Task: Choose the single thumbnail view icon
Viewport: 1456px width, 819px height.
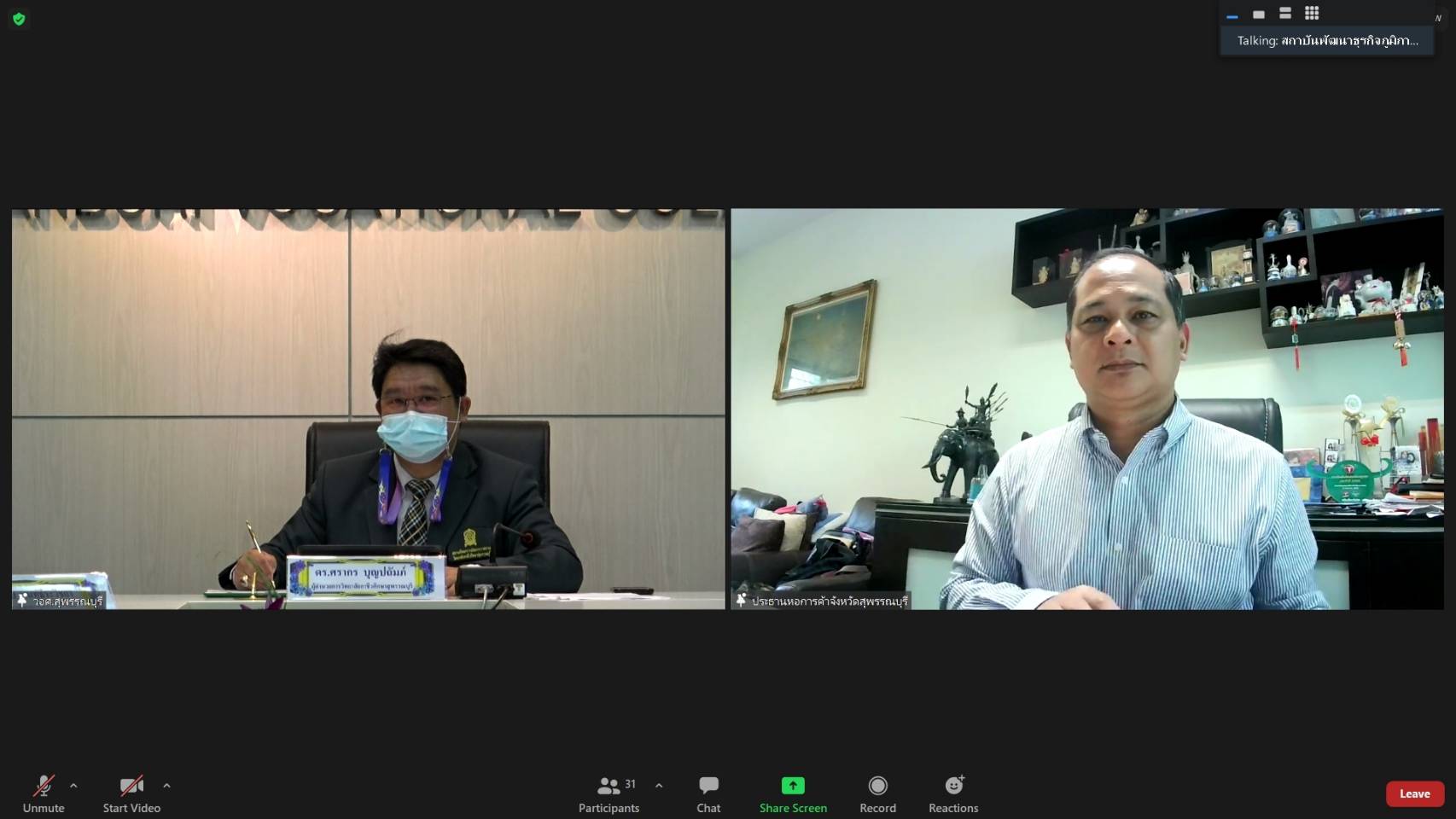Action: 1258,14
